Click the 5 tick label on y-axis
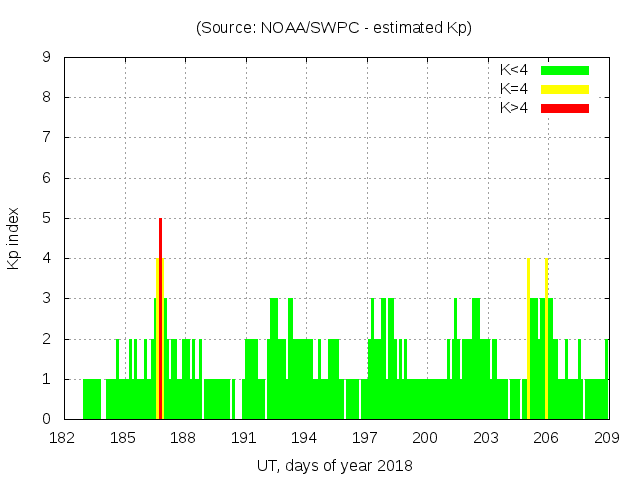 click(x=46, y=218)
